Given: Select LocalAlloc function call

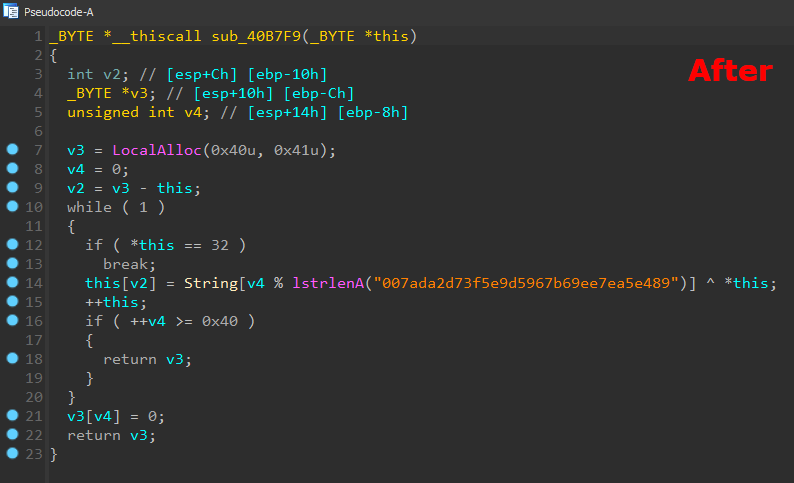Looking at the screenshot, I should (157, 150).
